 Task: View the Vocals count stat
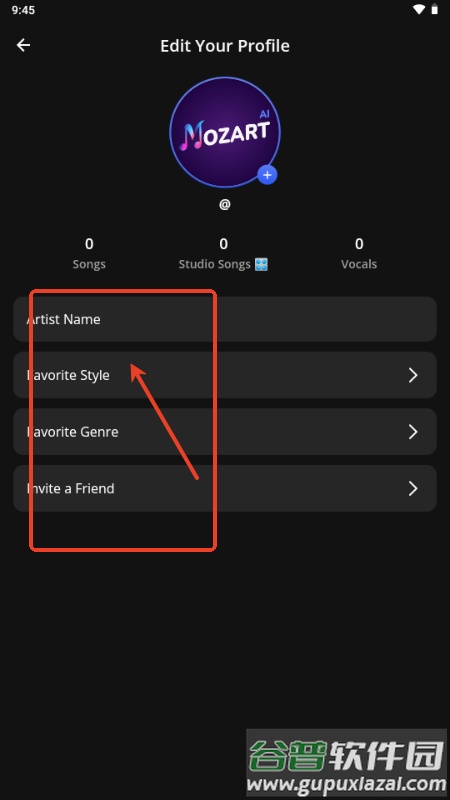click(x=359, y=254)
